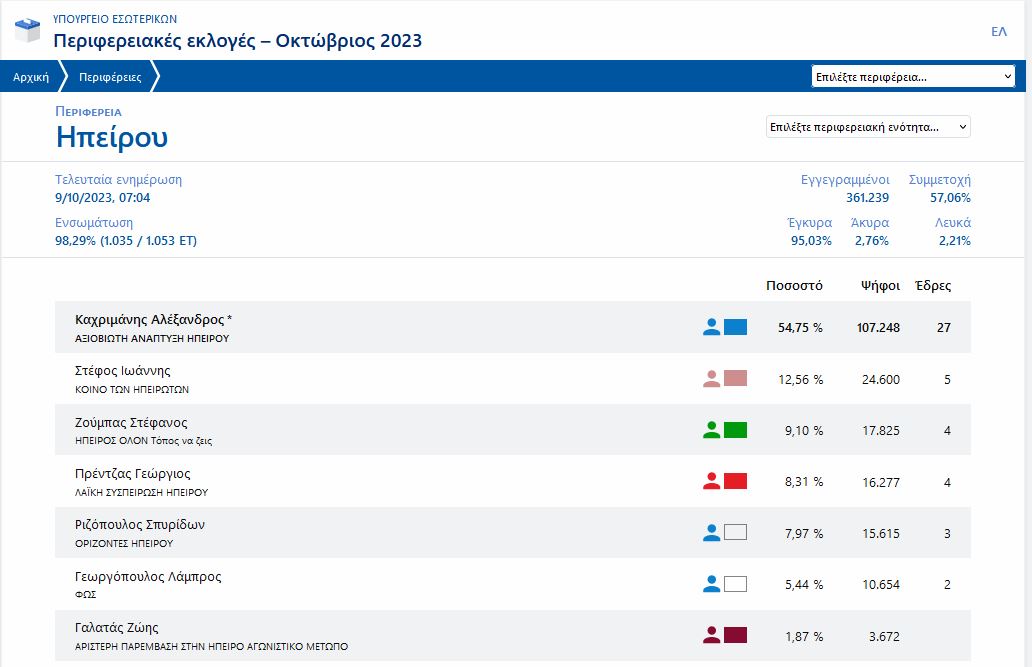Click the red color swatch for Πρέντζας

735,481
